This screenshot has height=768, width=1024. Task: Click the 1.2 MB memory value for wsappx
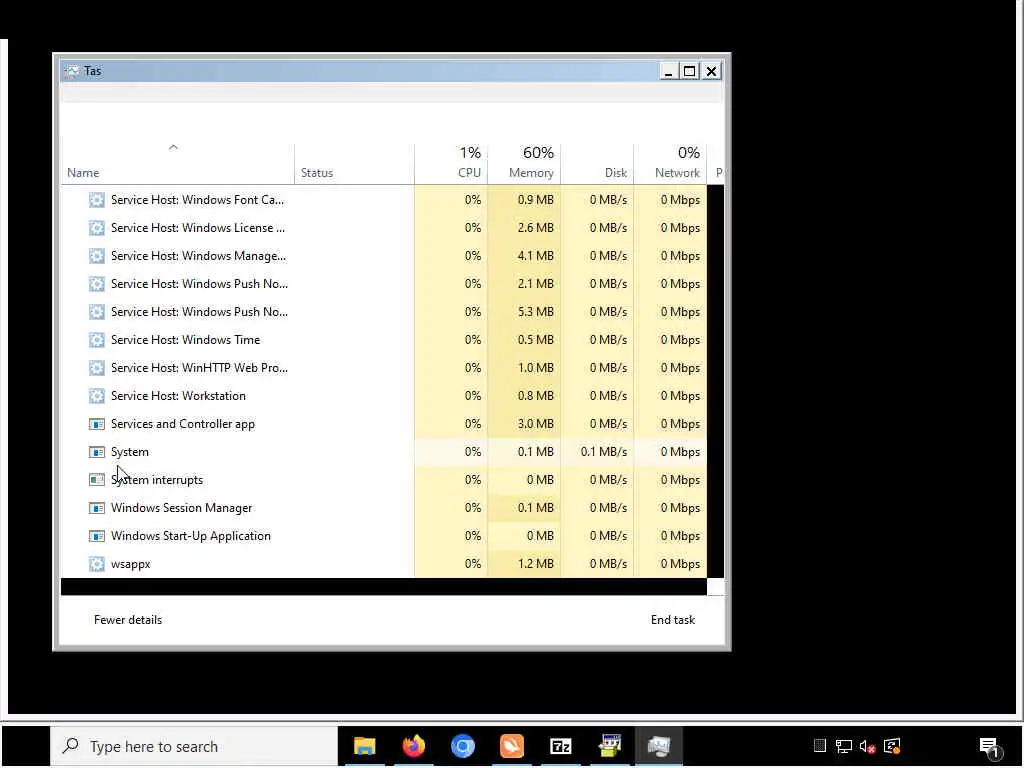click(536, 564)
